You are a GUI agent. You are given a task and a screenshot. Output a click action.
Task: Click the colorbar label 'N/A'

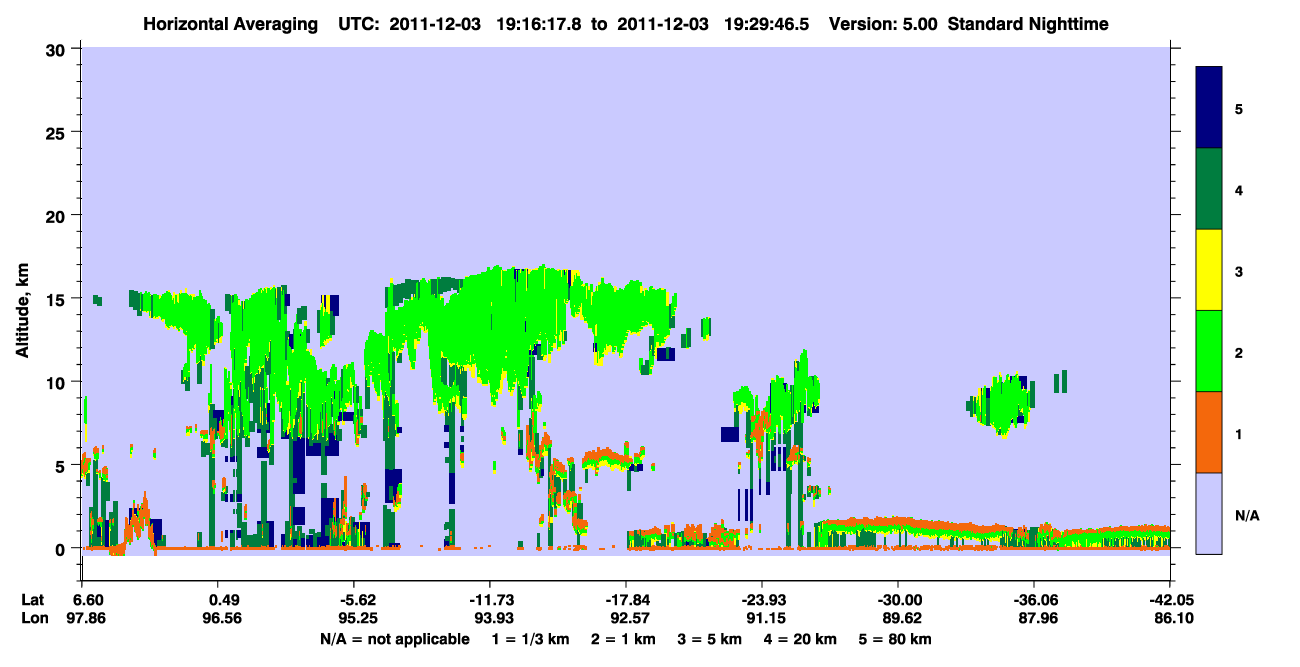pos(1246,515)
